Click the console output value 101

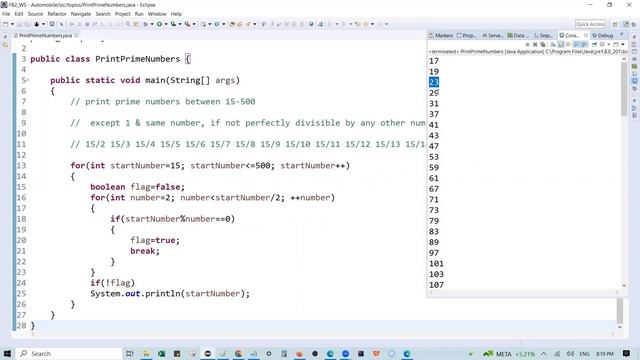click(x=436, y=264)
